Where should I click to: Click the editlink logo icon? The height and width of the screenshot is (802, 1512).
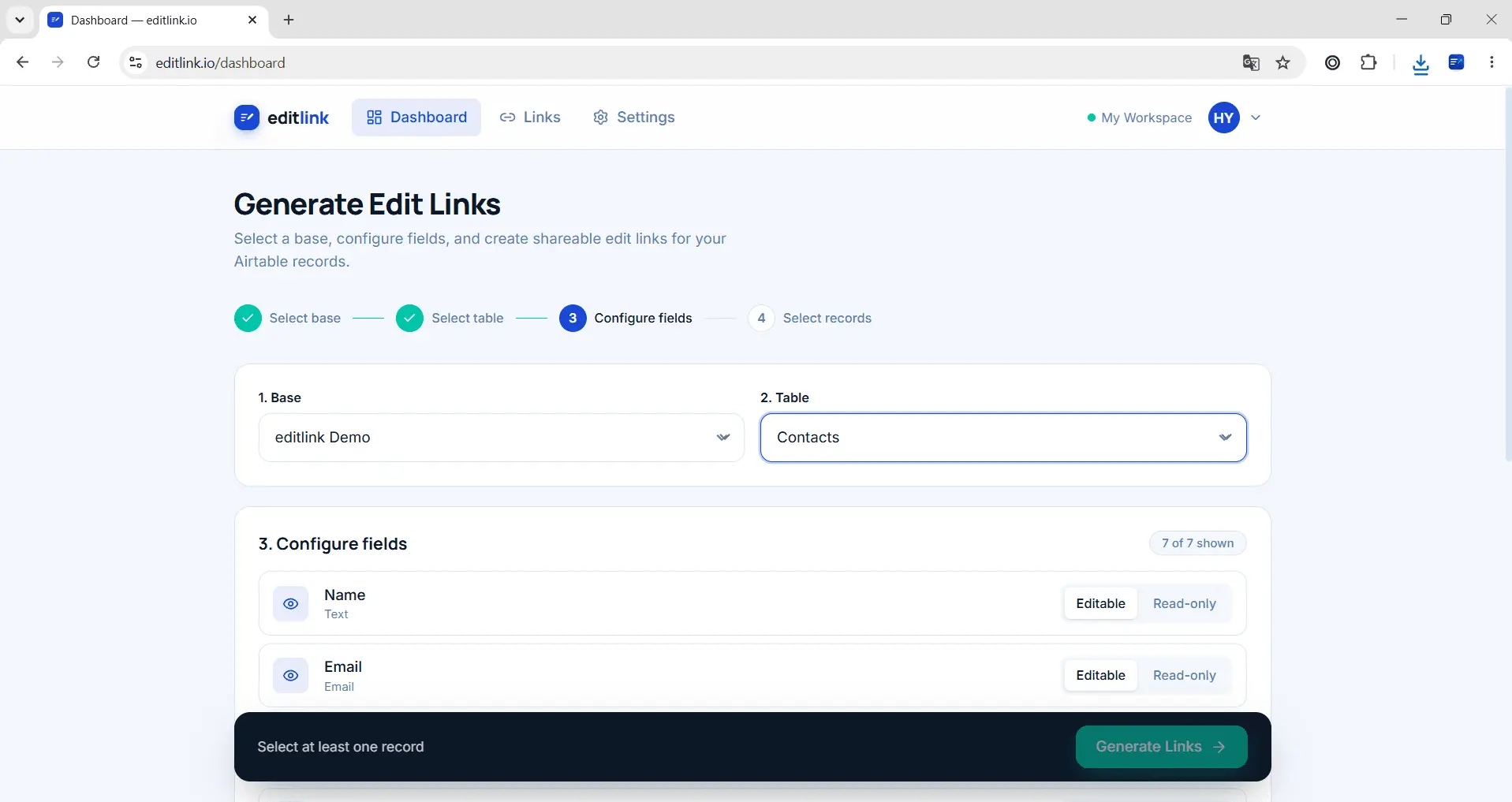coord(247,118)
